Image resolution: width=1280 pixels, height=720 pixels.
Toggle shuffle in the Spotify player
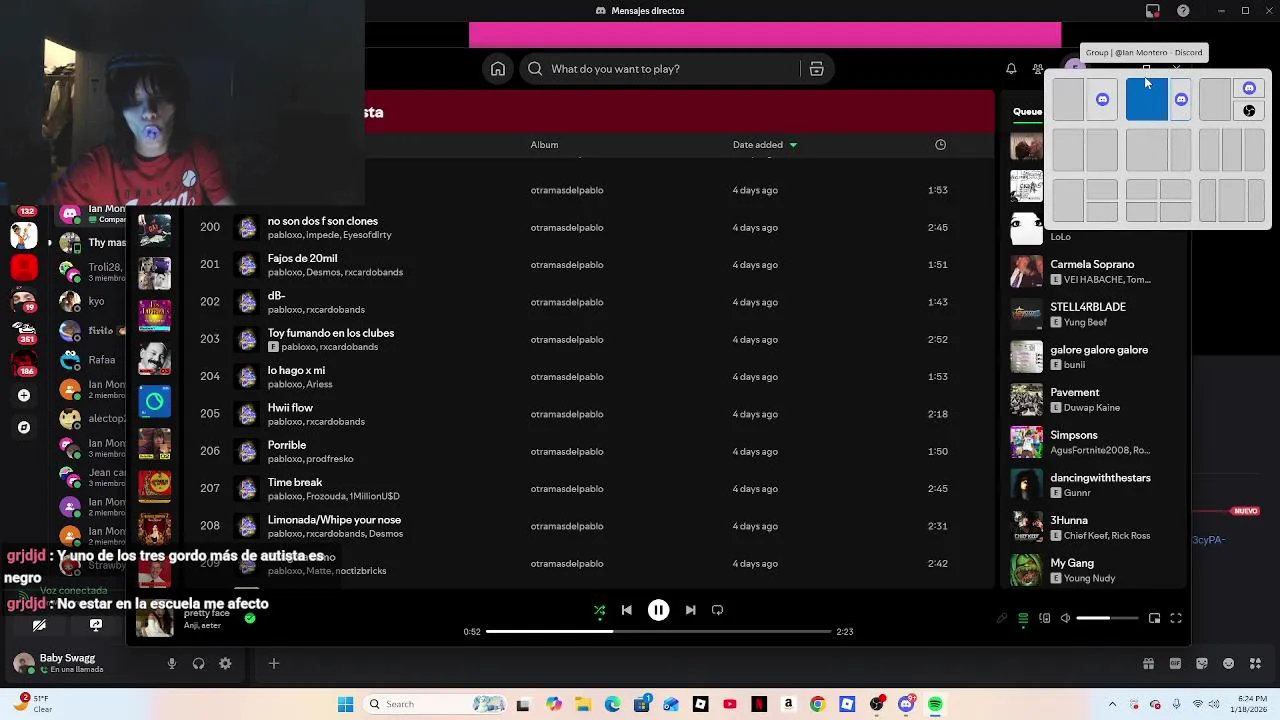(x=599, y=610)
